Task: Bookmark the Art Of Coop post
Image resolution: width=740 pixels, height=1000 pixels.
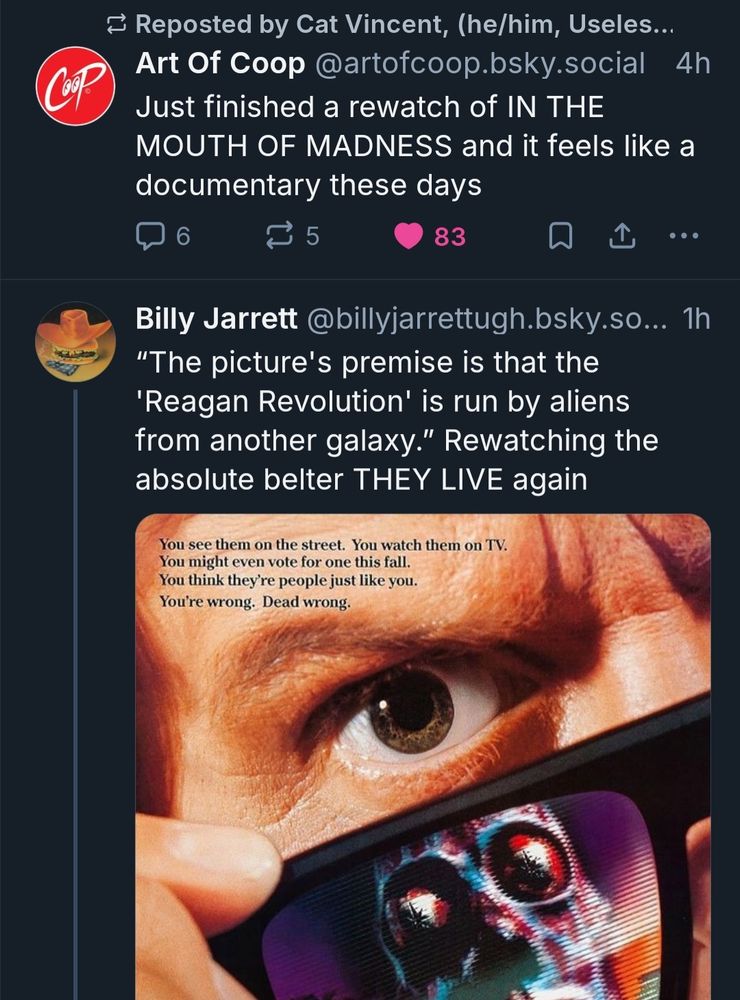Action: (x=562, y=236)
